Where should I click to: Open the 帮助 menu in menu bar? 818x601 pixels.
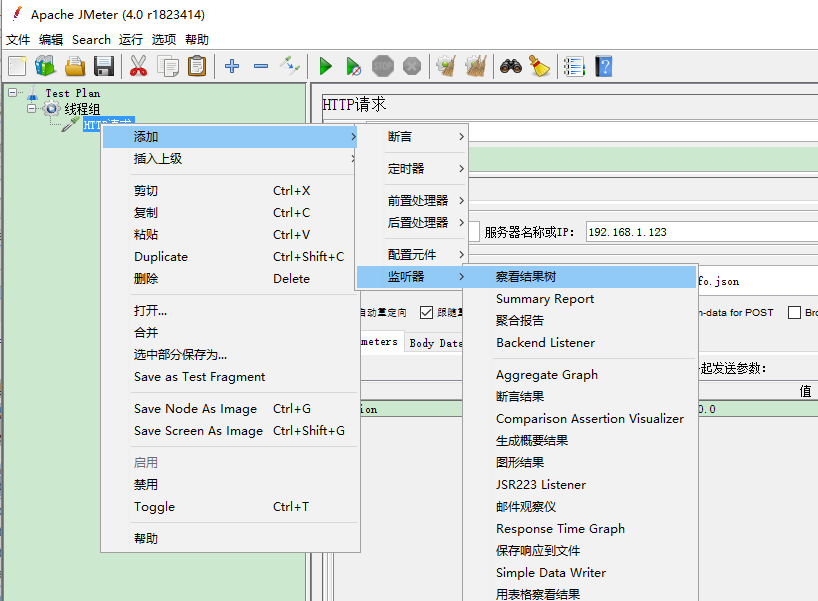[197, 40]
